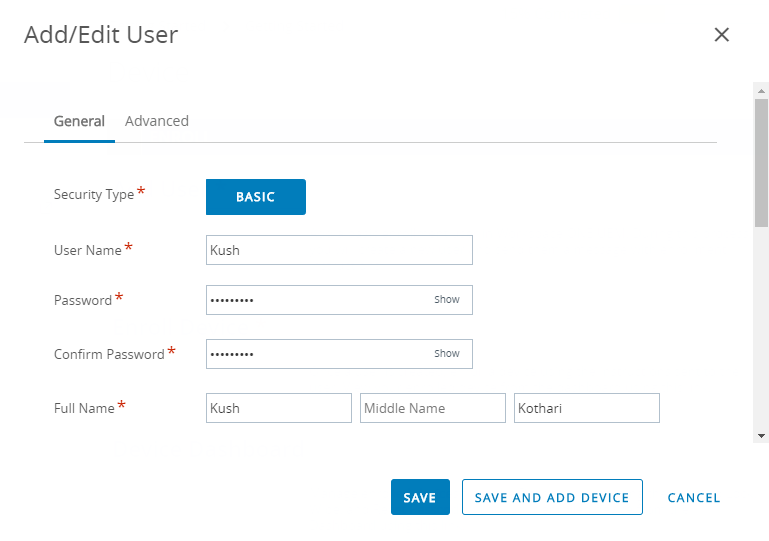769x541 pixels.
Task: Reveal the Confirm Password text
Action: [x=447, y=354]
